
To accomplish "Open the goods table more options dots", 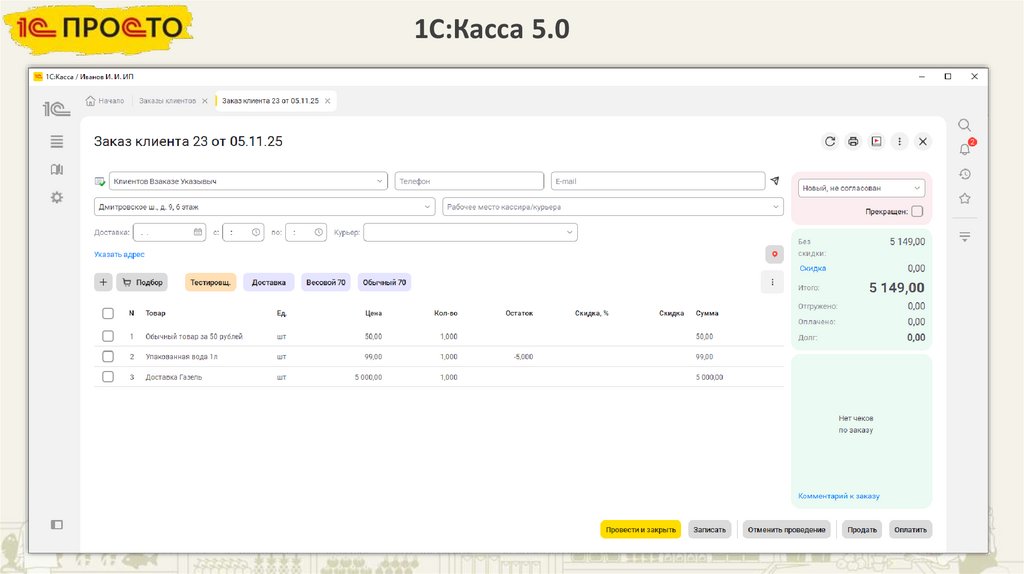I will pyautogui.click(x=772, y=282).
